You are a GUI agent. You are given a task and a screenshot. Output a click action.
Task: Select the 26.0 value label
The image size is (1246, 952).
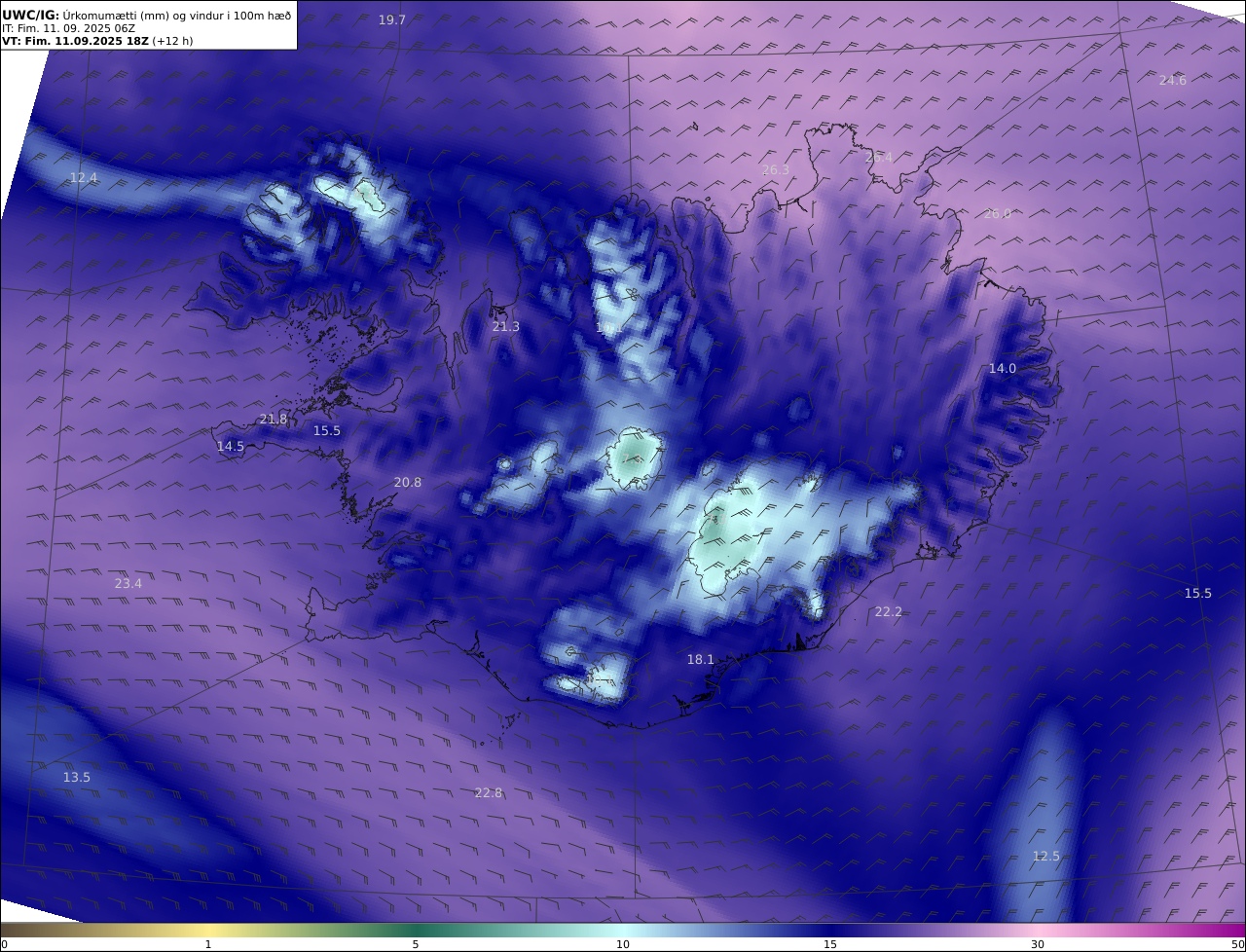point(998,214)
